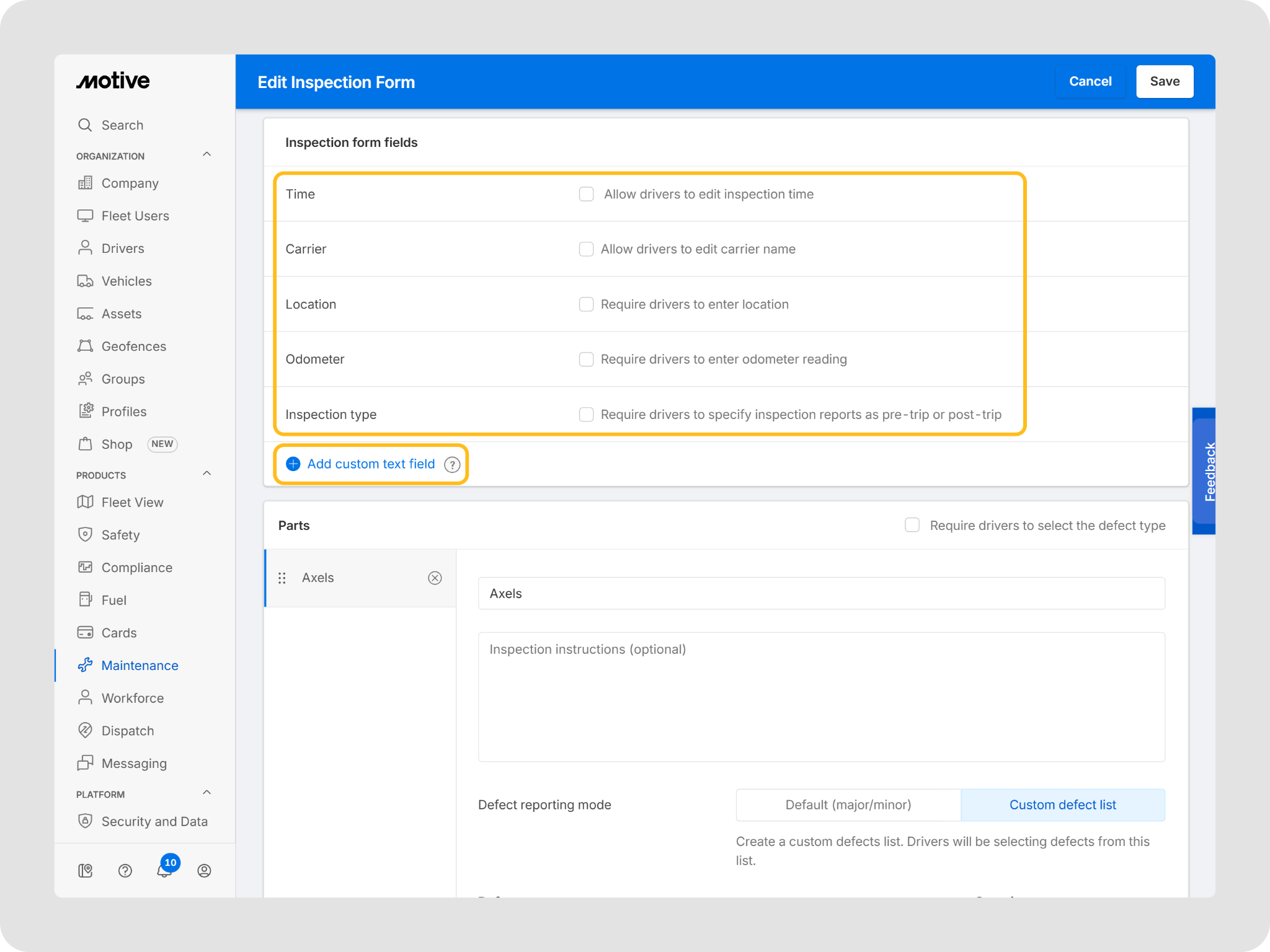Screen dimensions: 1270x952
Task: Open Maintenance in the sidebar
Action: [x=140, y=665]
